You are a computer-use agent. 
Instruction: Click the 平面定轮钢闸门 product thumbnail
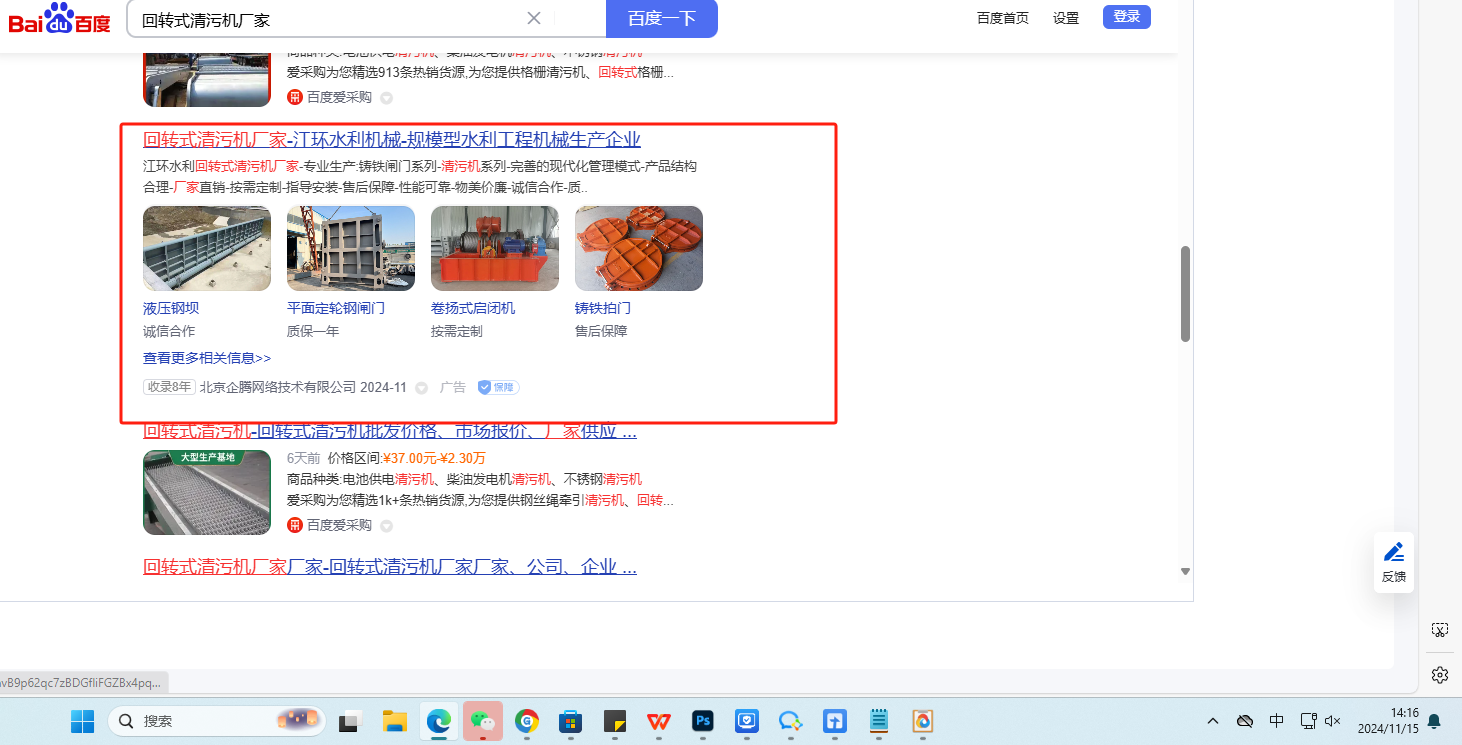(351, 248)
